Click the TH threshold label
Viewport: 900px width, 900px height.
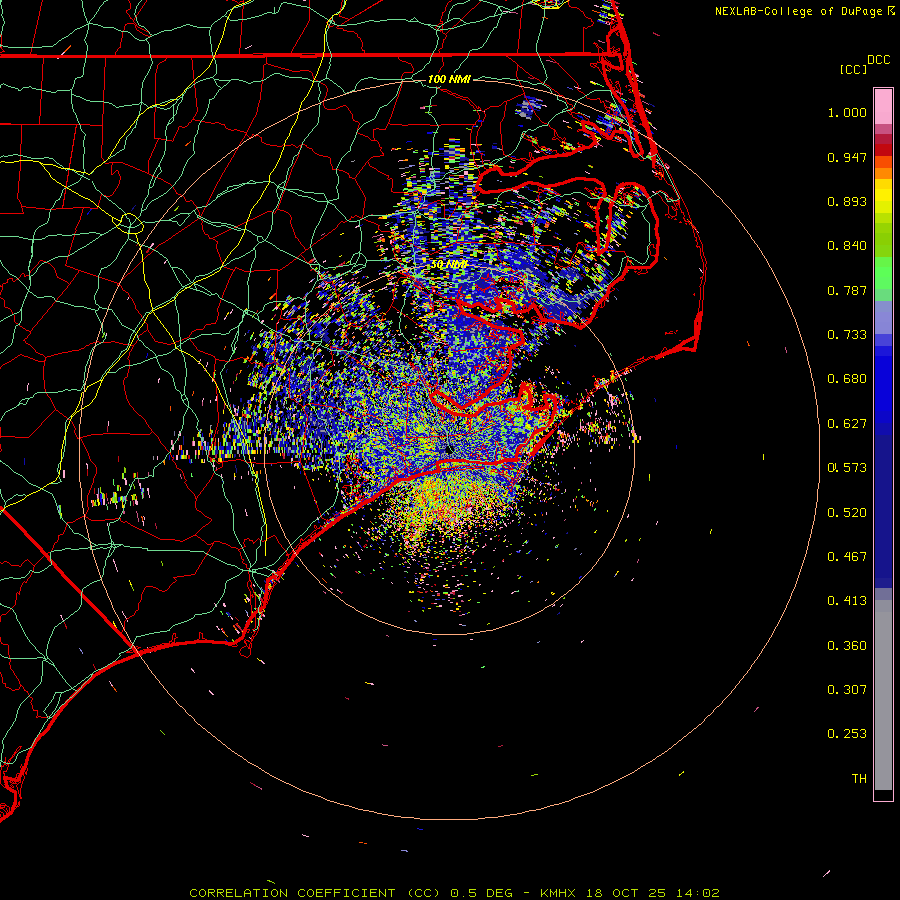859,779
